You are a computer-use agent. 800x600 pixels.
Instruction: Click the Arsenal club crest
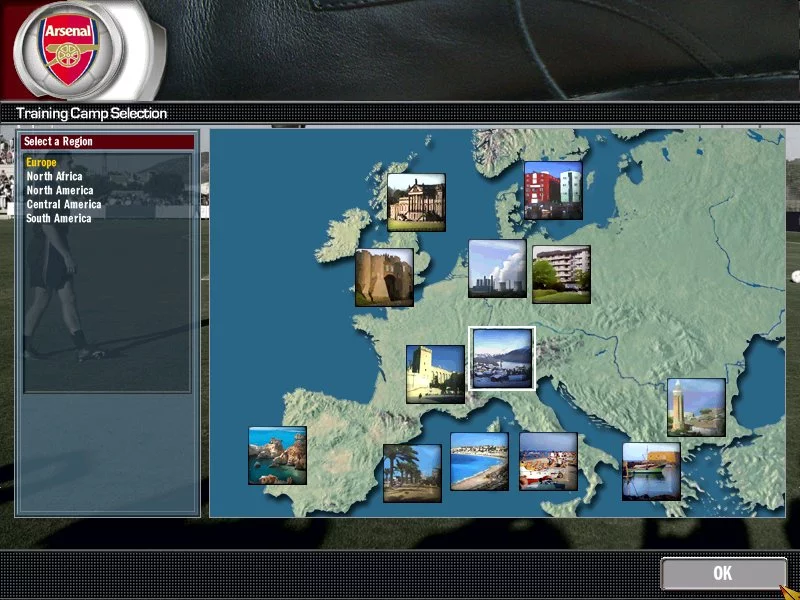tap(68, 52)
